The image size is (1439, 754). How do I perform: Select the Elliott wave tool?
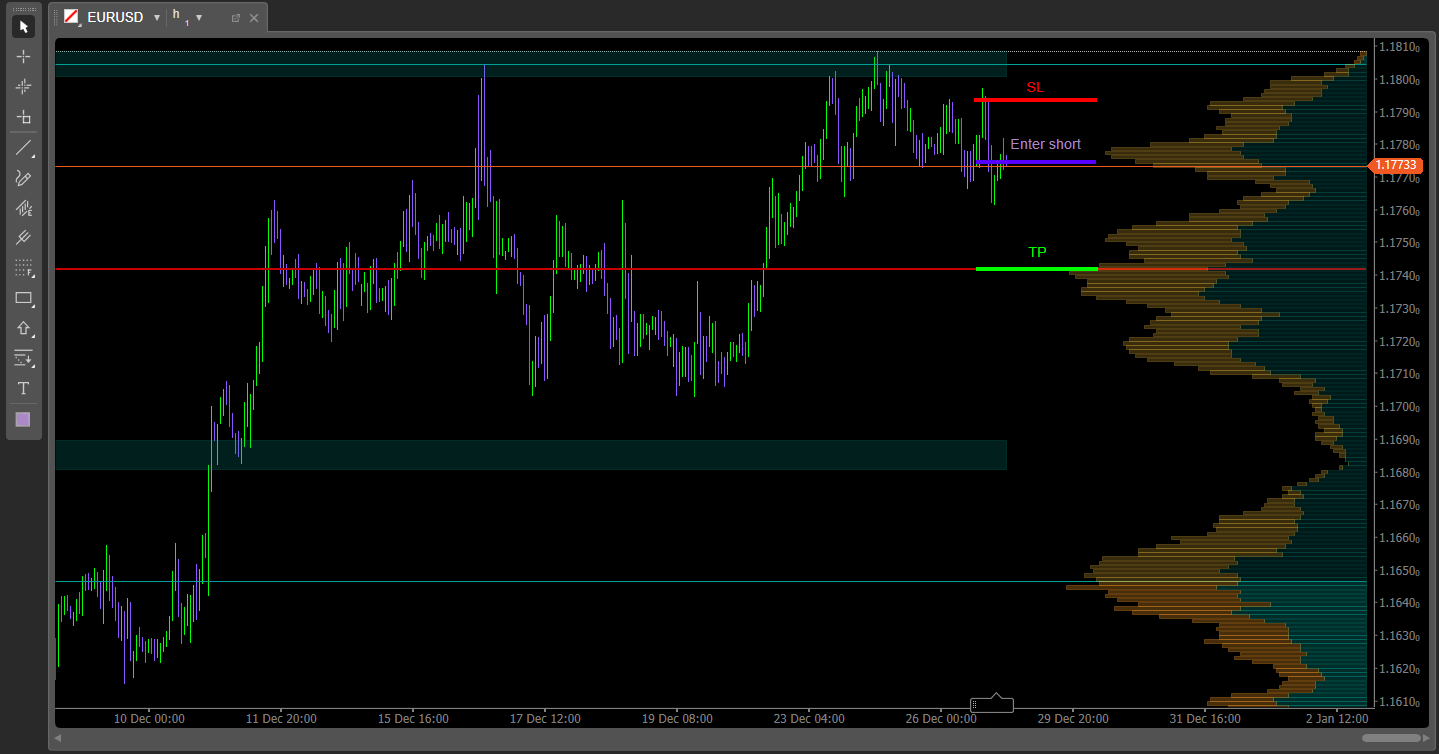point(23,208)
